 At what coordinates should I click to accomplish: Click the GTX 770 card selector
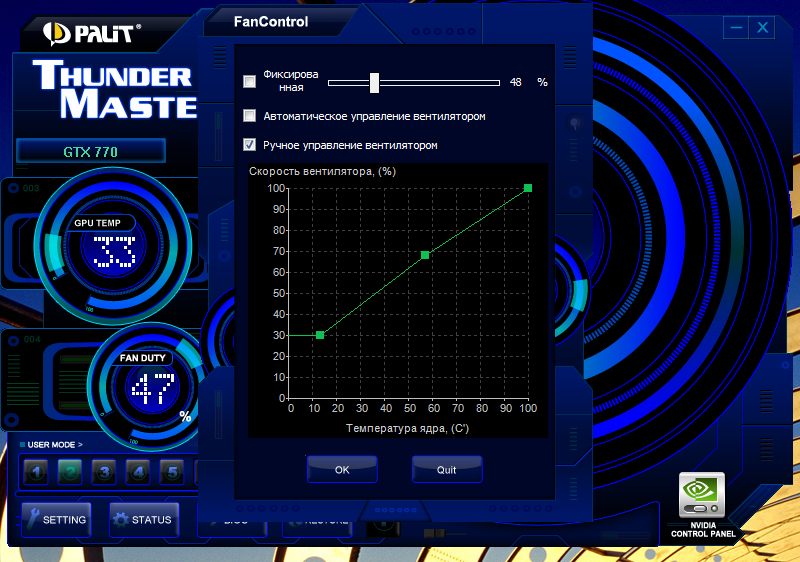[91, 151]
